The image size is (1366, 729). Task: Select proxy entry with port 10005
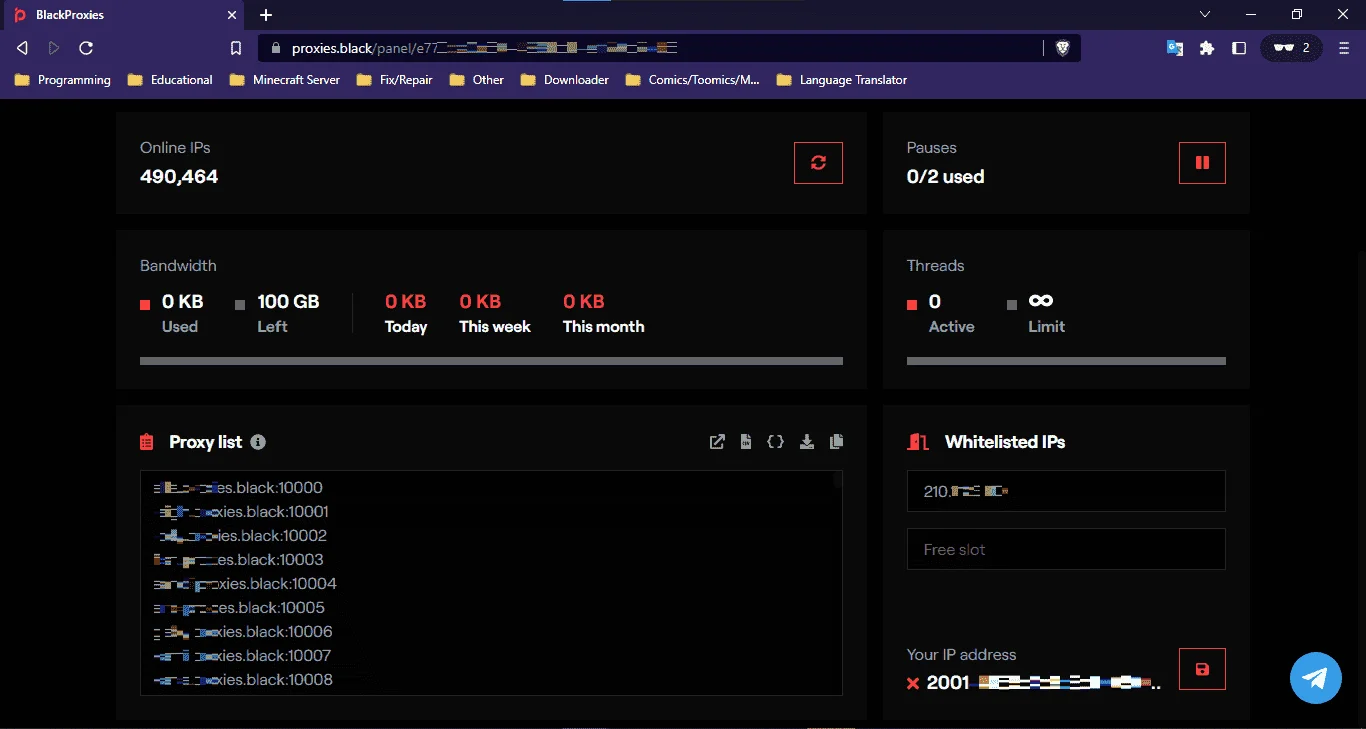tap(239, 608)
